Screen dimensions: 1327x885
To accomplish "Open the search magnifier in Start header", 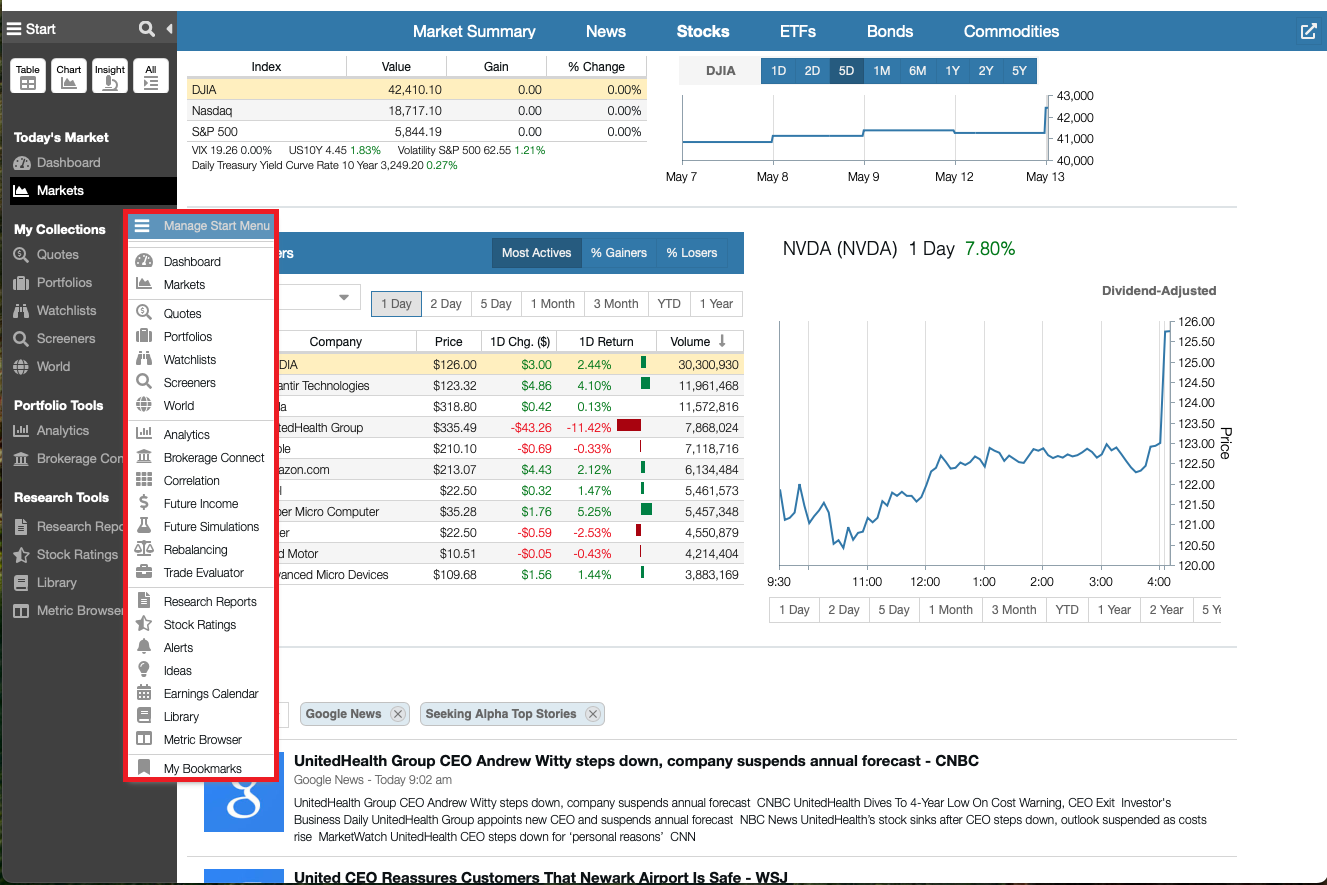I will pos(147,29).
